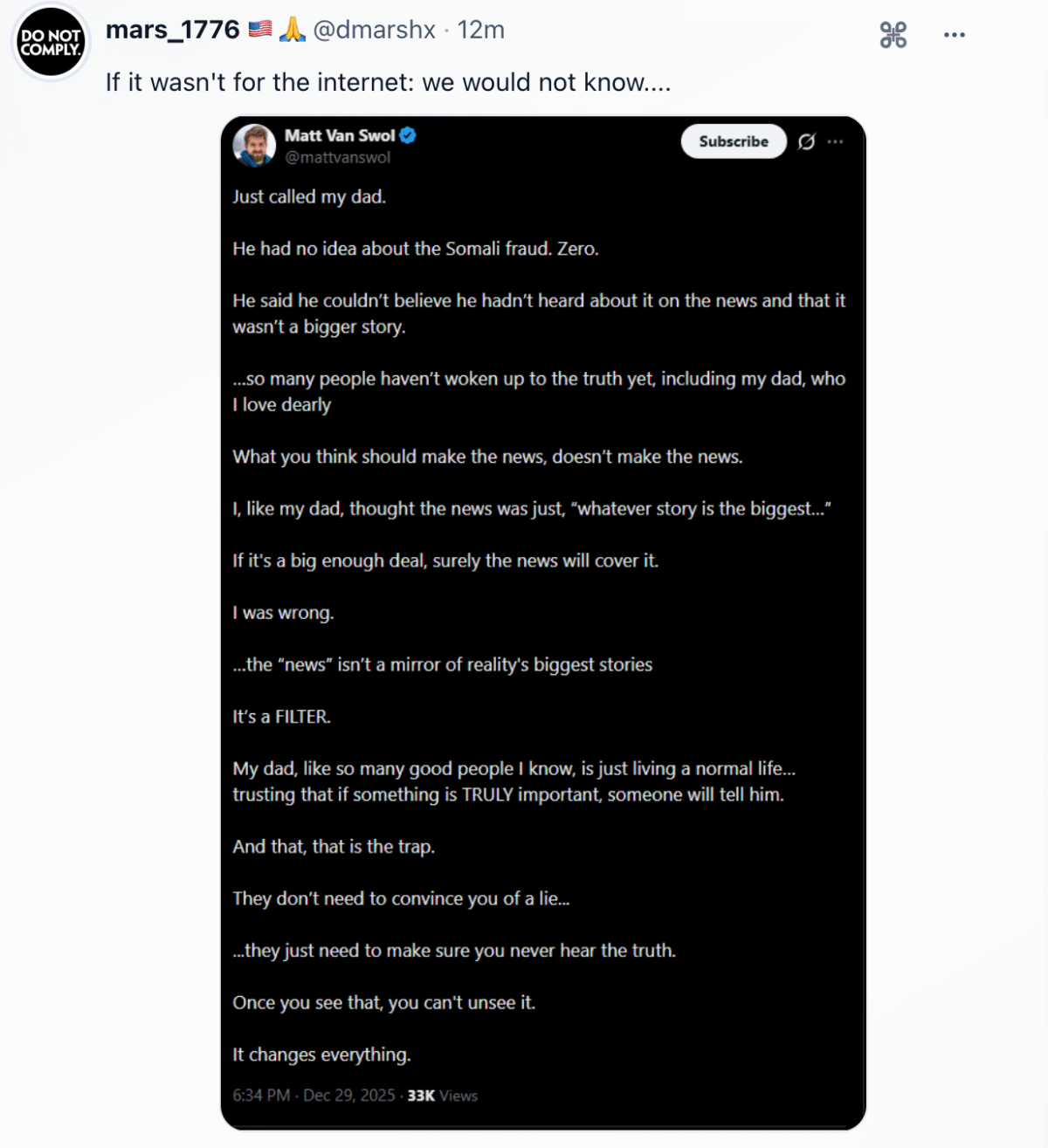
Task: Open the @mattvanswol handle
Action: click(x=337, y=157)
